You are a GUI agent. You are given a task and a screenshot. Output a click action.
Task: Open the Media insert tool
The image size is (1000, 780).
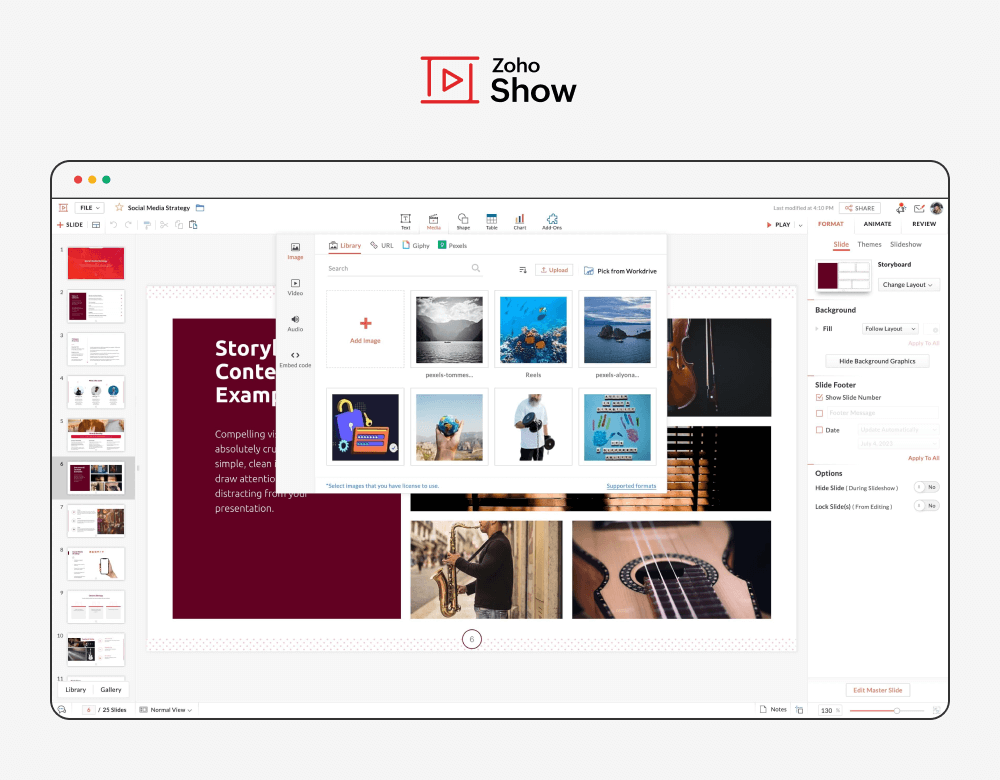point(434,221)
